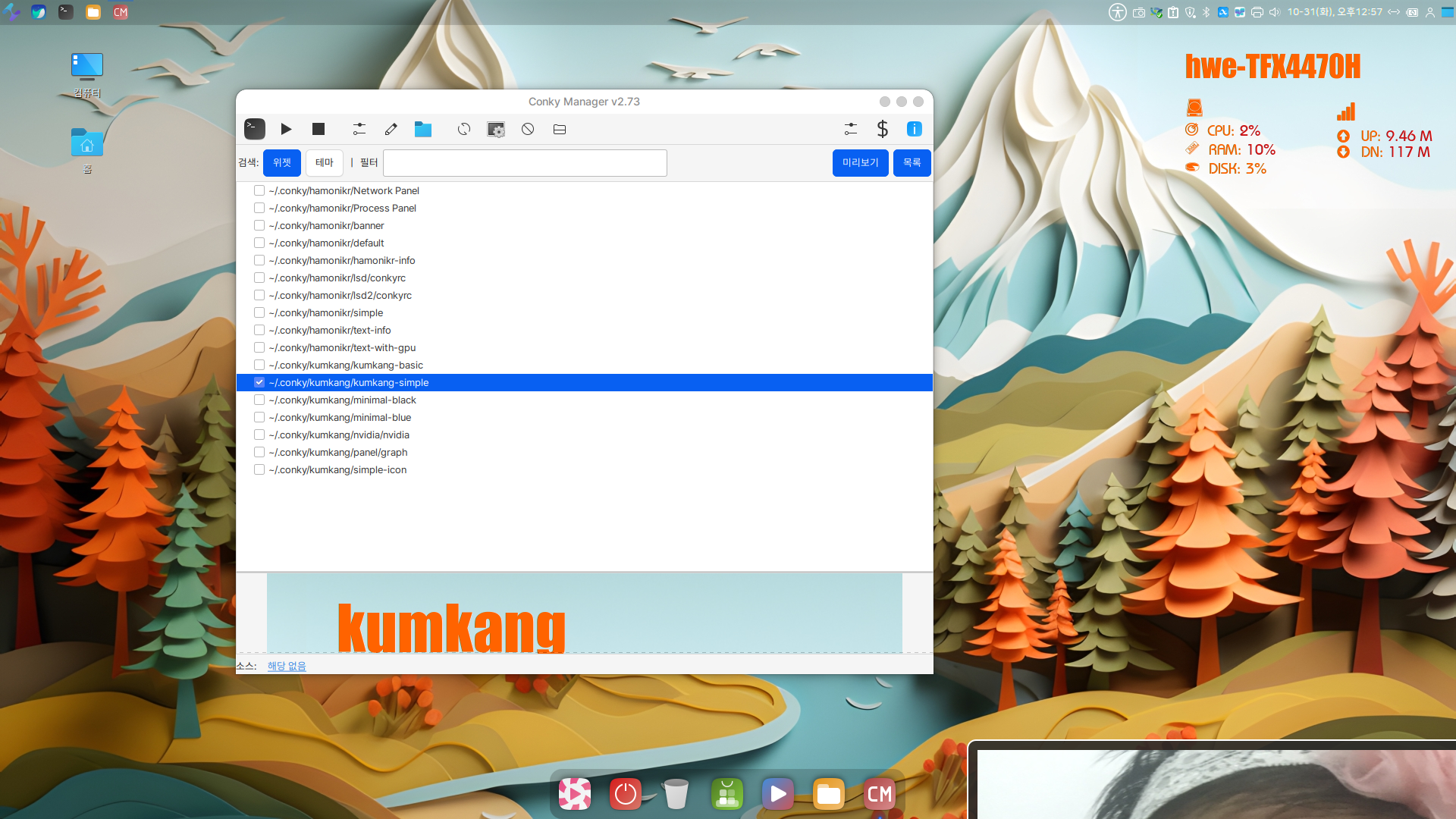Open the blue About info icon
This screenshot has width=1456, height=819.
(x=915, y=129)
